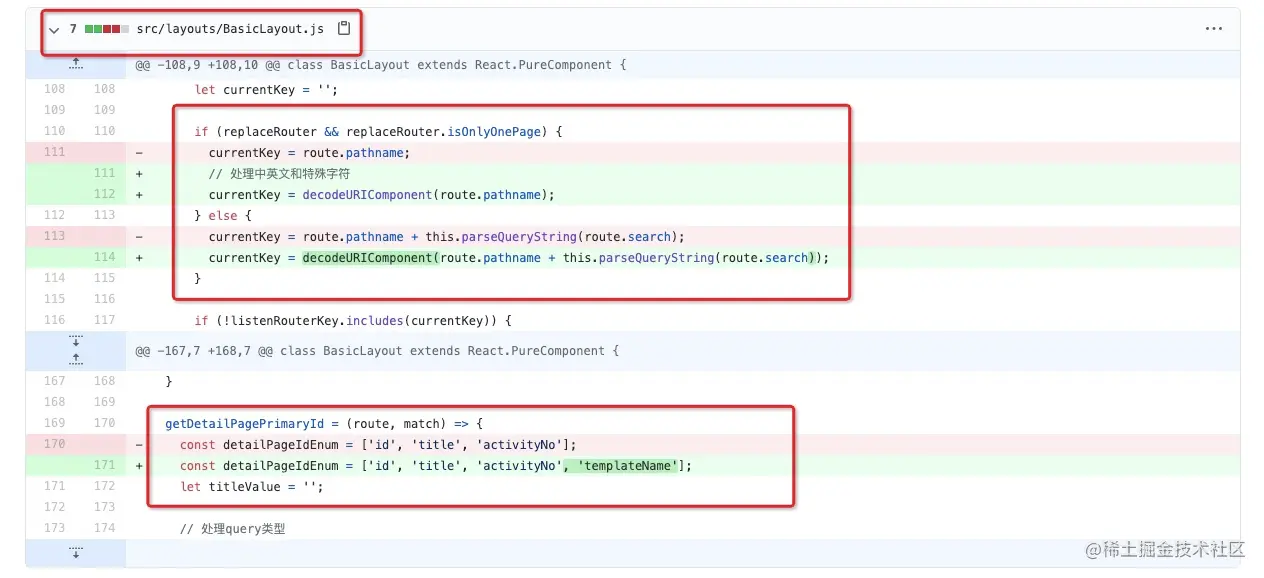1264x578 pixels.
Task: Collapse the BasicLayout.js file diff
Action: click(54, 30)
